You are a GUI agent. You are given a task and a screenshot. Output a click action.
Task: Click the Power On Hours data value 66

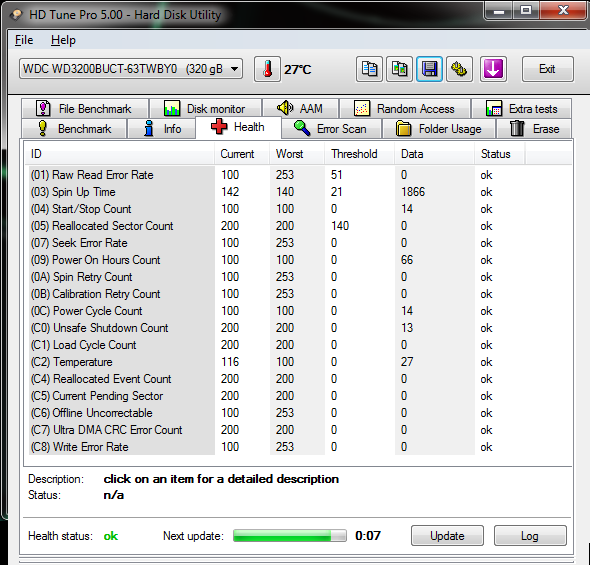coord(407,260)
